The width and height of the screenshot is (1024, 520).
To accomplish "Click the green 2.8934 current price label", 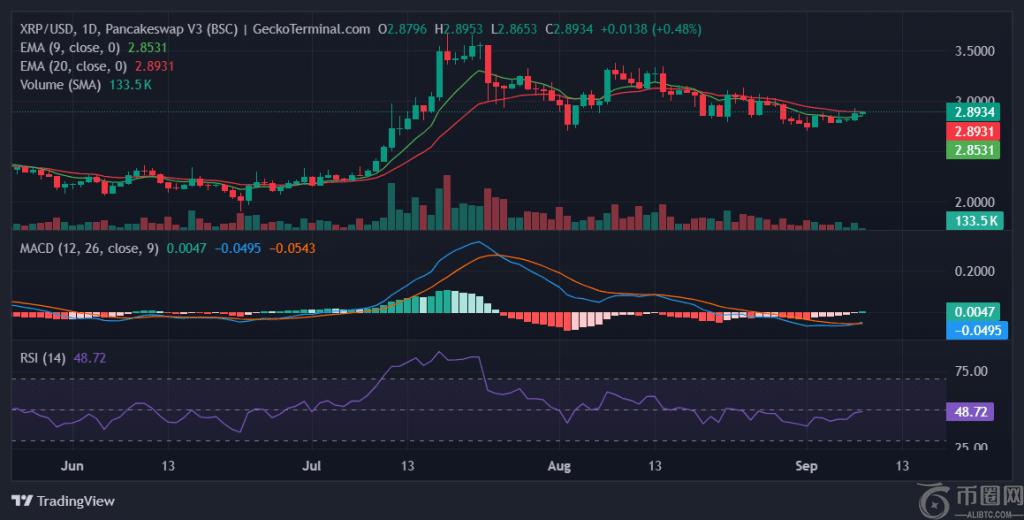I will pyautogui.click(x=973, y=112).
